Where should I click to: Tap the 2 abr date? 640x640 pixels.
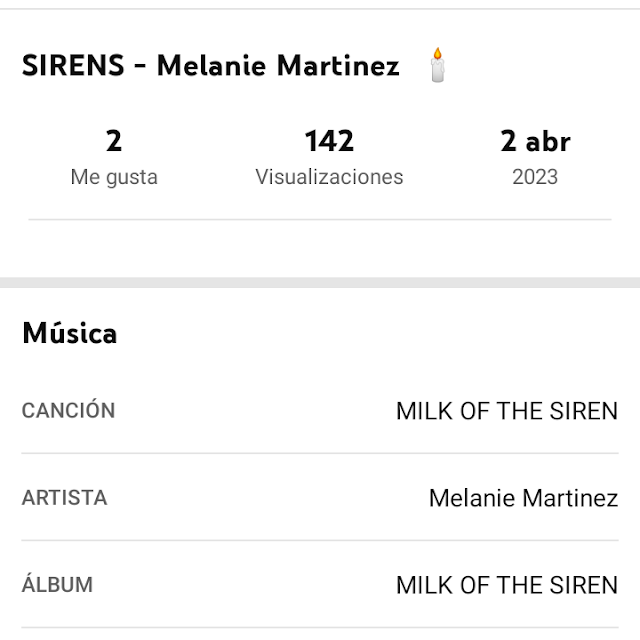tap(535, 141)
